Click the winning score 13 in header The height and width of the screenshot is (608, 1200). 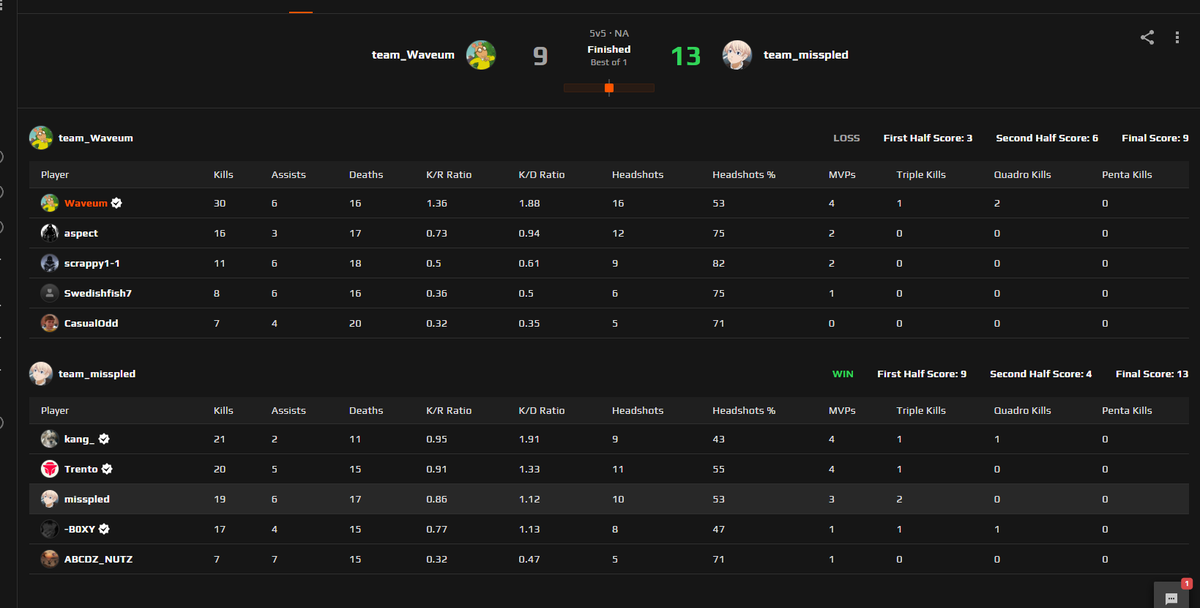click(686, 56)
